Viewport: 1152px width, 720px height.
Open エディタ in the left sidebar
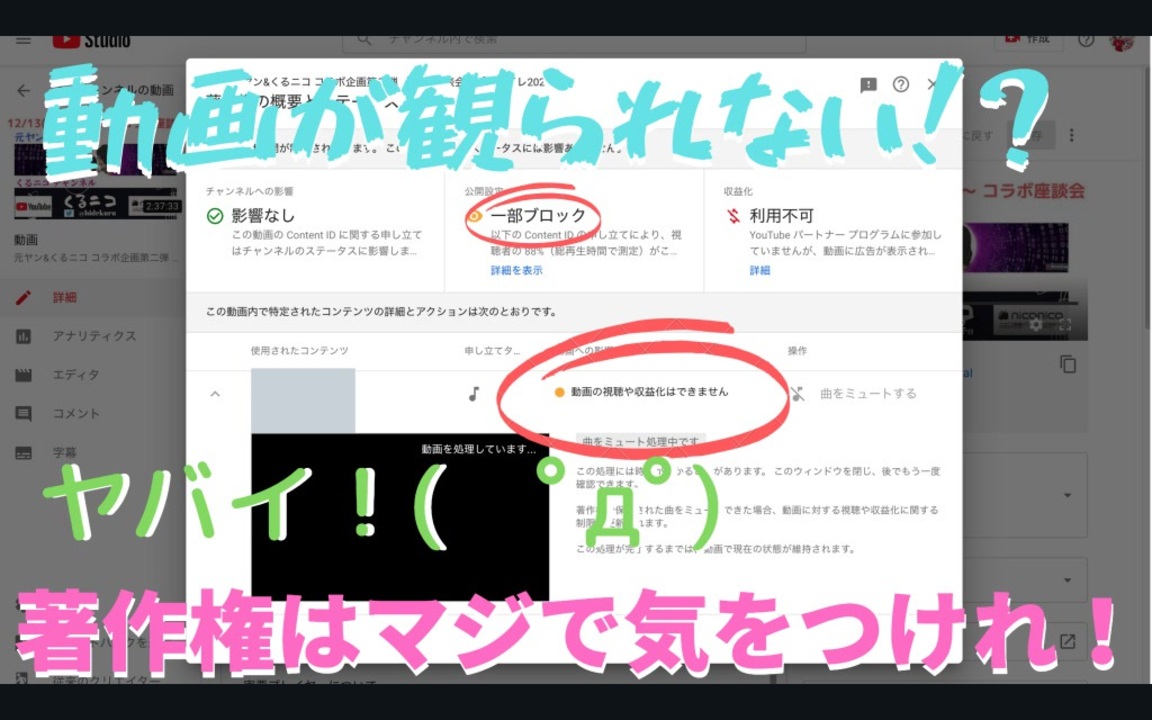[76, 375]
